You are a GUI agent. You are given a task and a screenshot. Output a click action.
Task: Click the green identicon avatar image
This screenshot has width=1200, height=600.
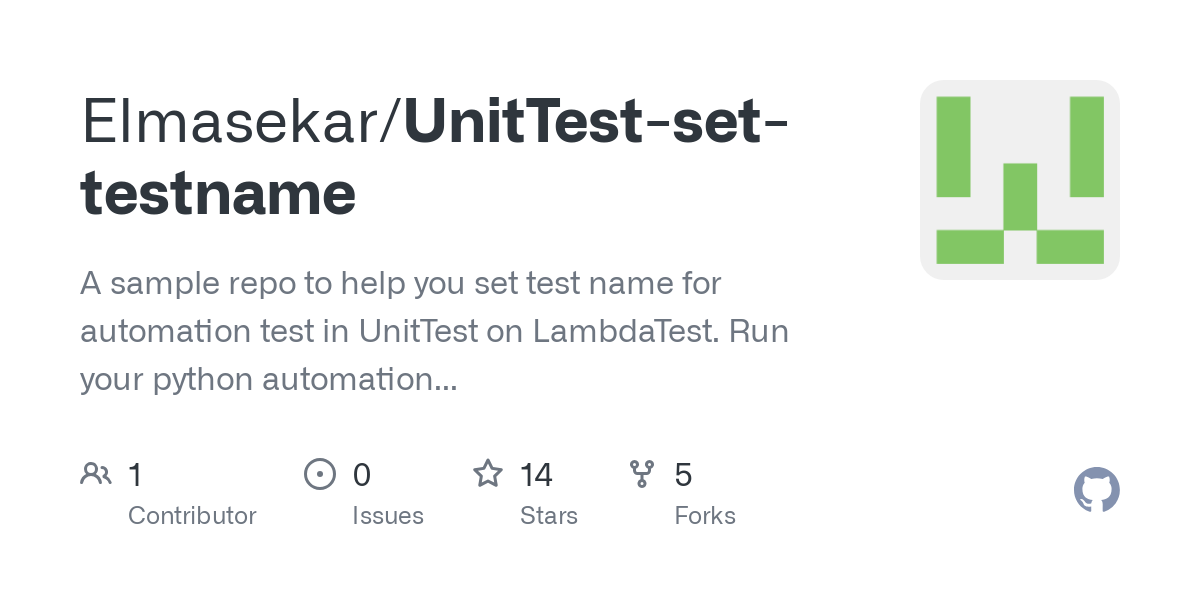pos(1019,180)
